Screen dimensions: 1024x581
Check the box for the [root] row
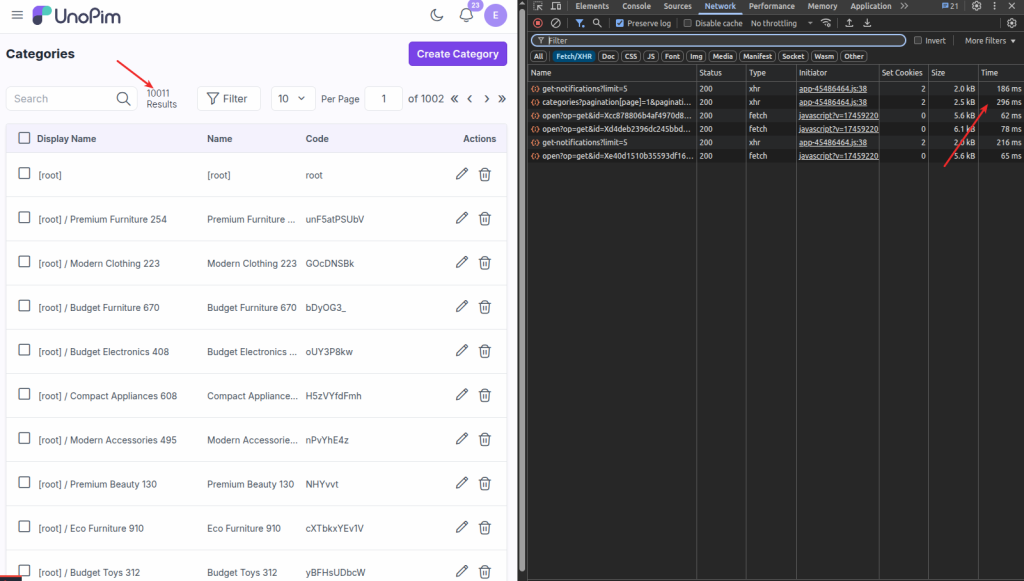coord(24,173)
